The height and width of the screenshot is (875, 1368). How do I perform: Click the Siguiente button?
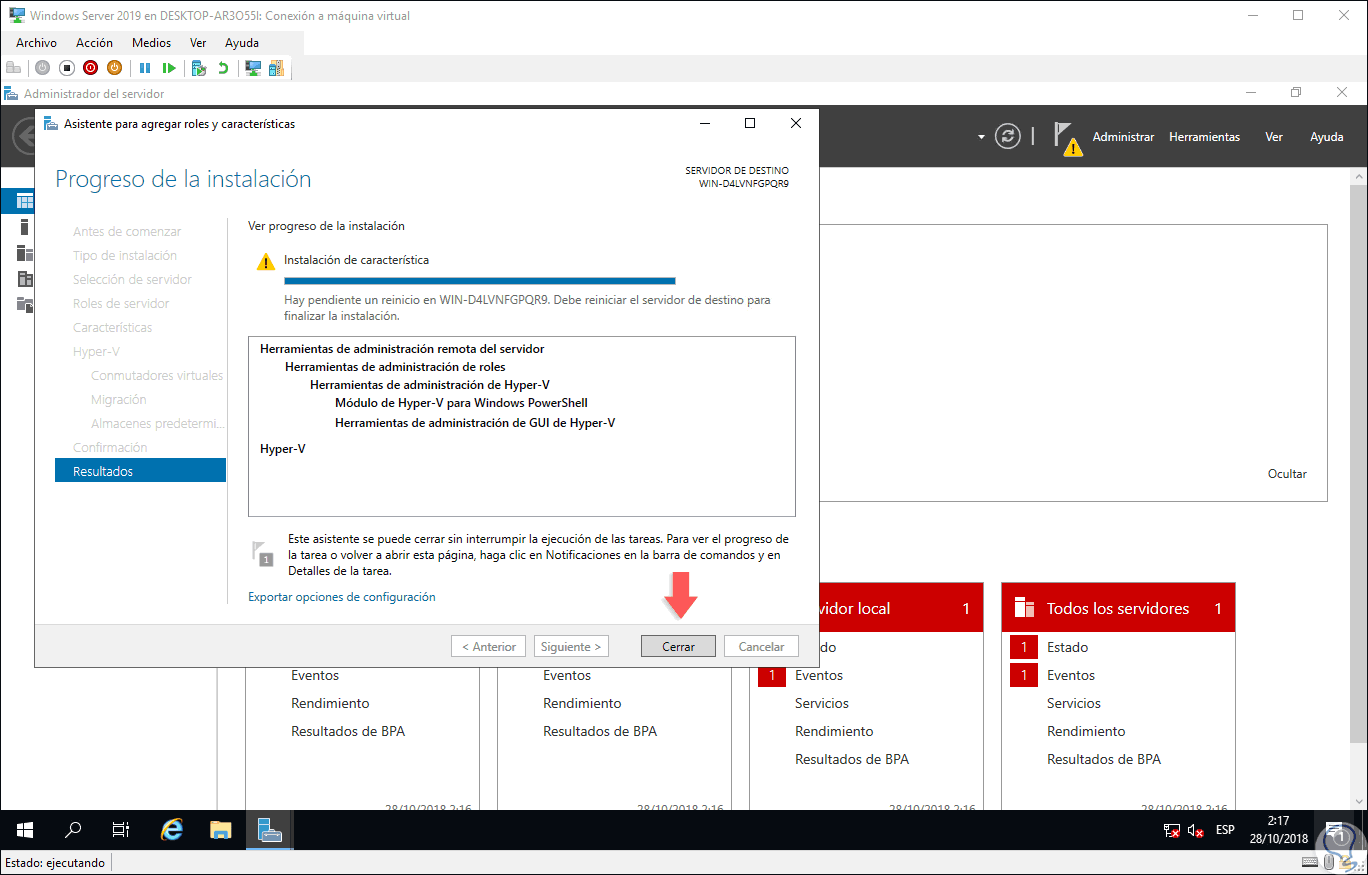[572, 647]
